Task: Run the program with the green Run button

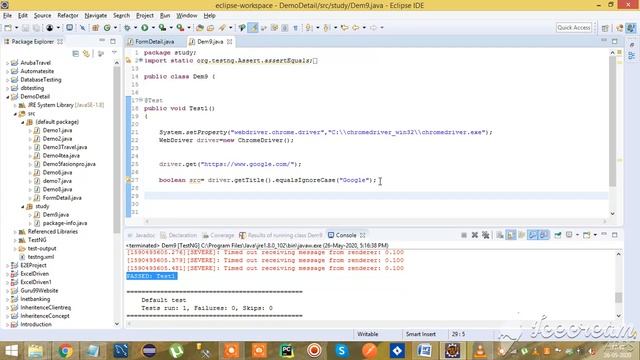Action: (144, 28)
